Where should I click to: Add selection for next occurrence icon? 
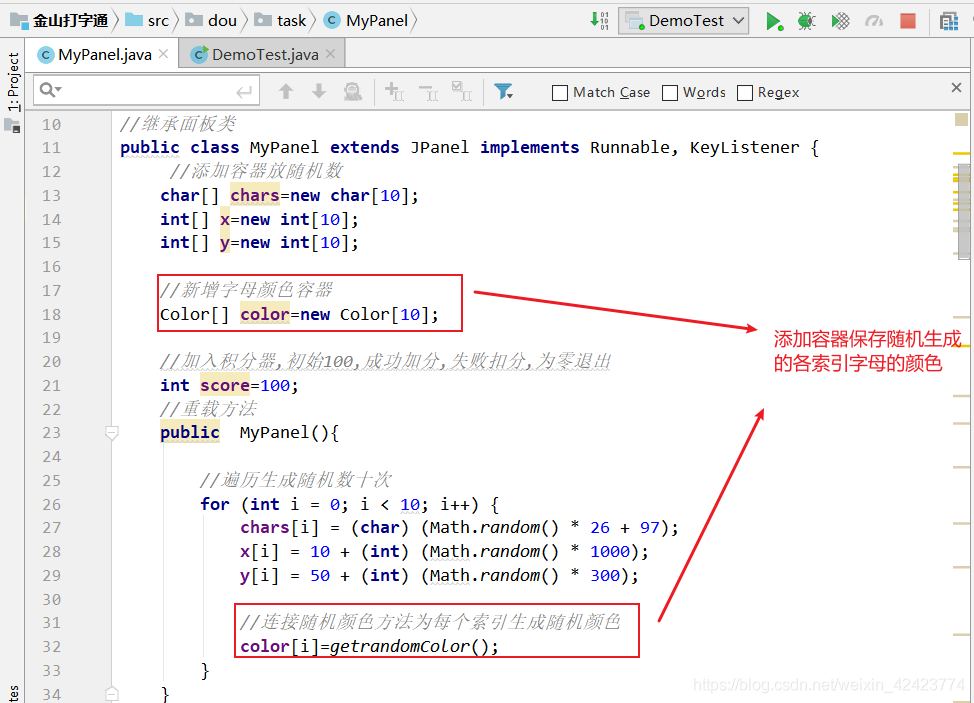pos(394,92)
